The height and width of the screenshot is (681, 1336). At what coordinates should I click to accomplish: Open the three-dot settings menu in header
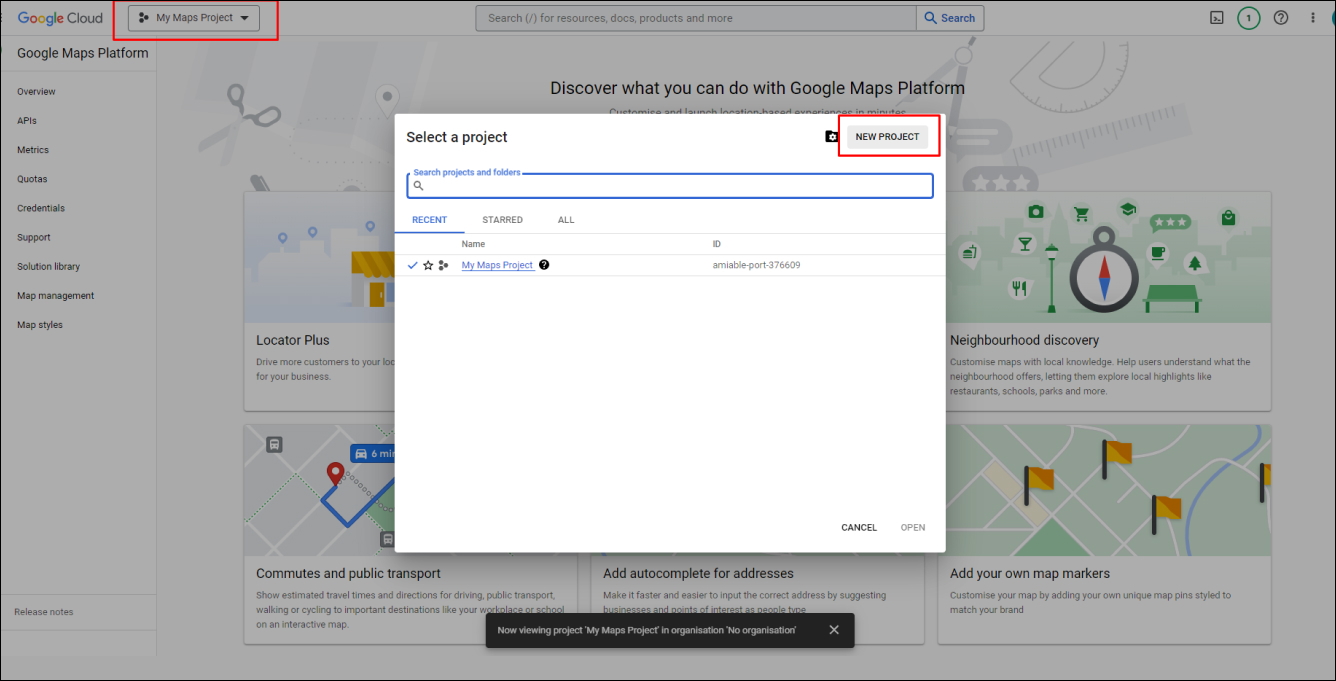click(1313, 18)
